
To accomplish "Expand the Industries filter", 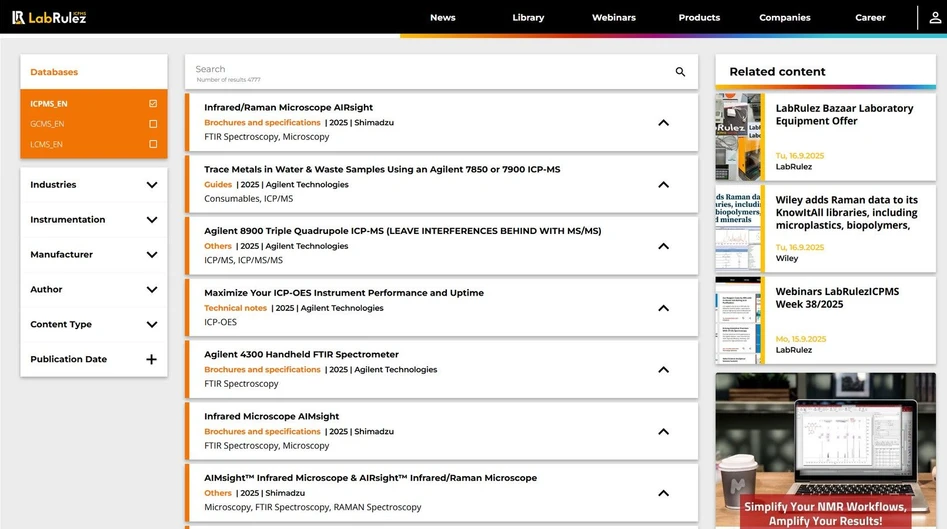I will (152, 185).
